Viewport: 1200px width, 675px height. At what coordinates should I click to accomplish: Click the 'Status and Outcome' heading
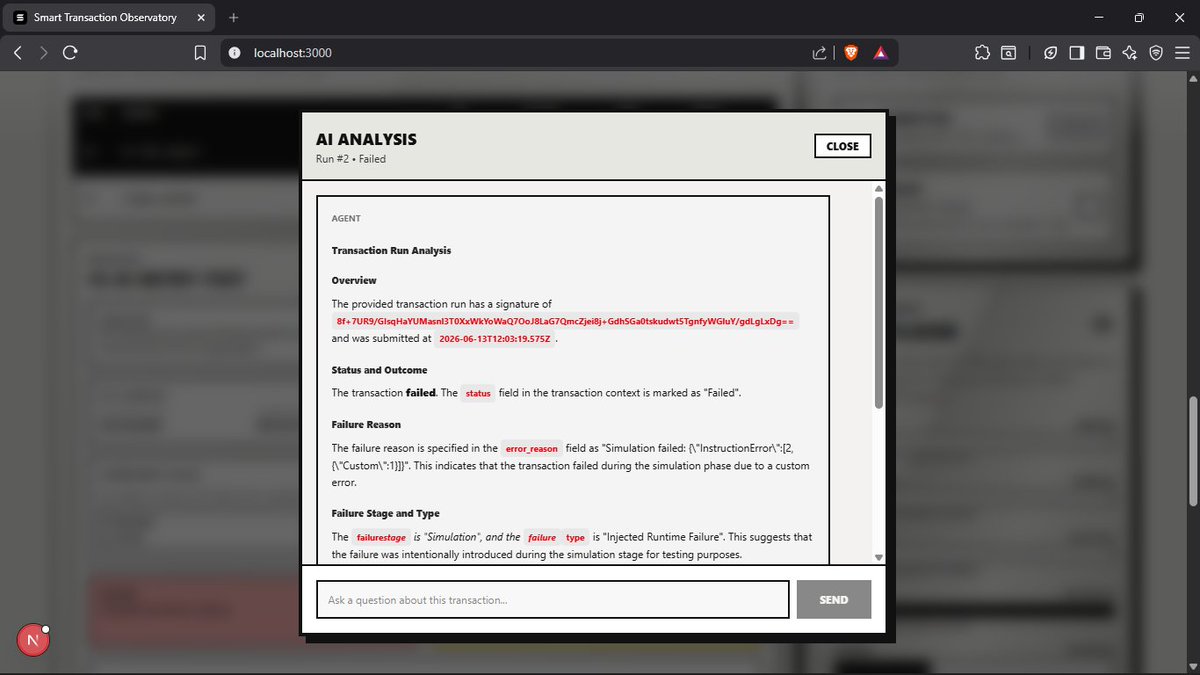point(379,370)
